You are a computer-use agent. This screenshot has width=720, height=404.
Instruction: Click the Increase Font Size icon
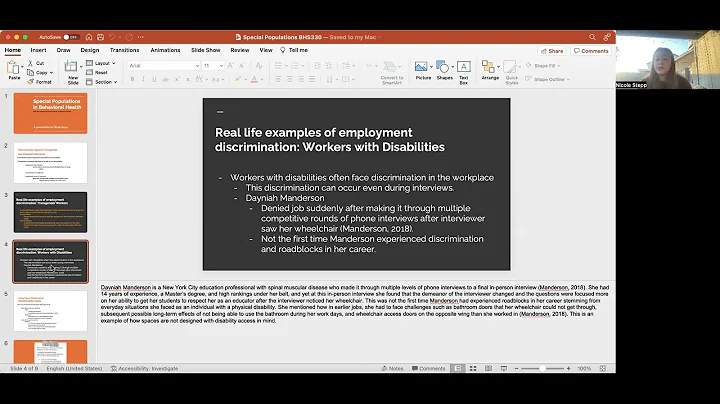tap(231, 66)
